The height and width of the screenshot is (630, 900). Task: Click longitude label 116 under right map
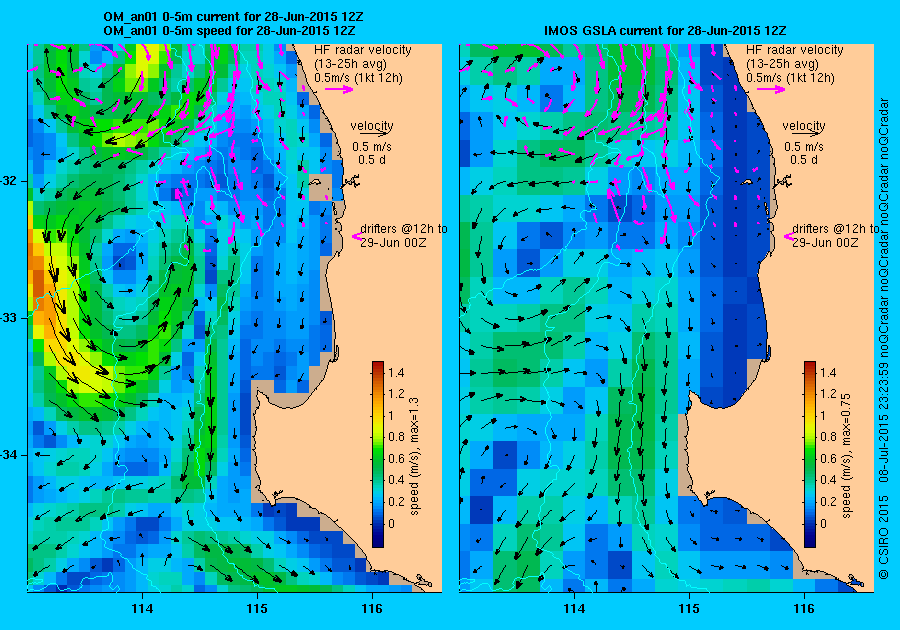804,609
